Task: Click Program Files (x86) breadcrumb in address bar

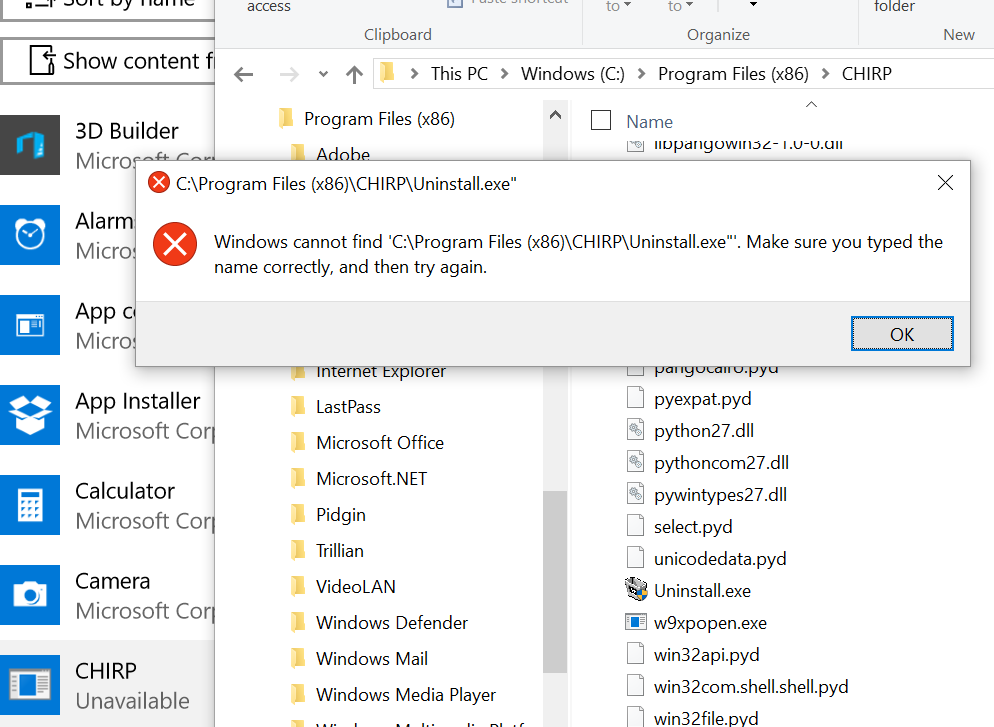Action: (733, 74)
